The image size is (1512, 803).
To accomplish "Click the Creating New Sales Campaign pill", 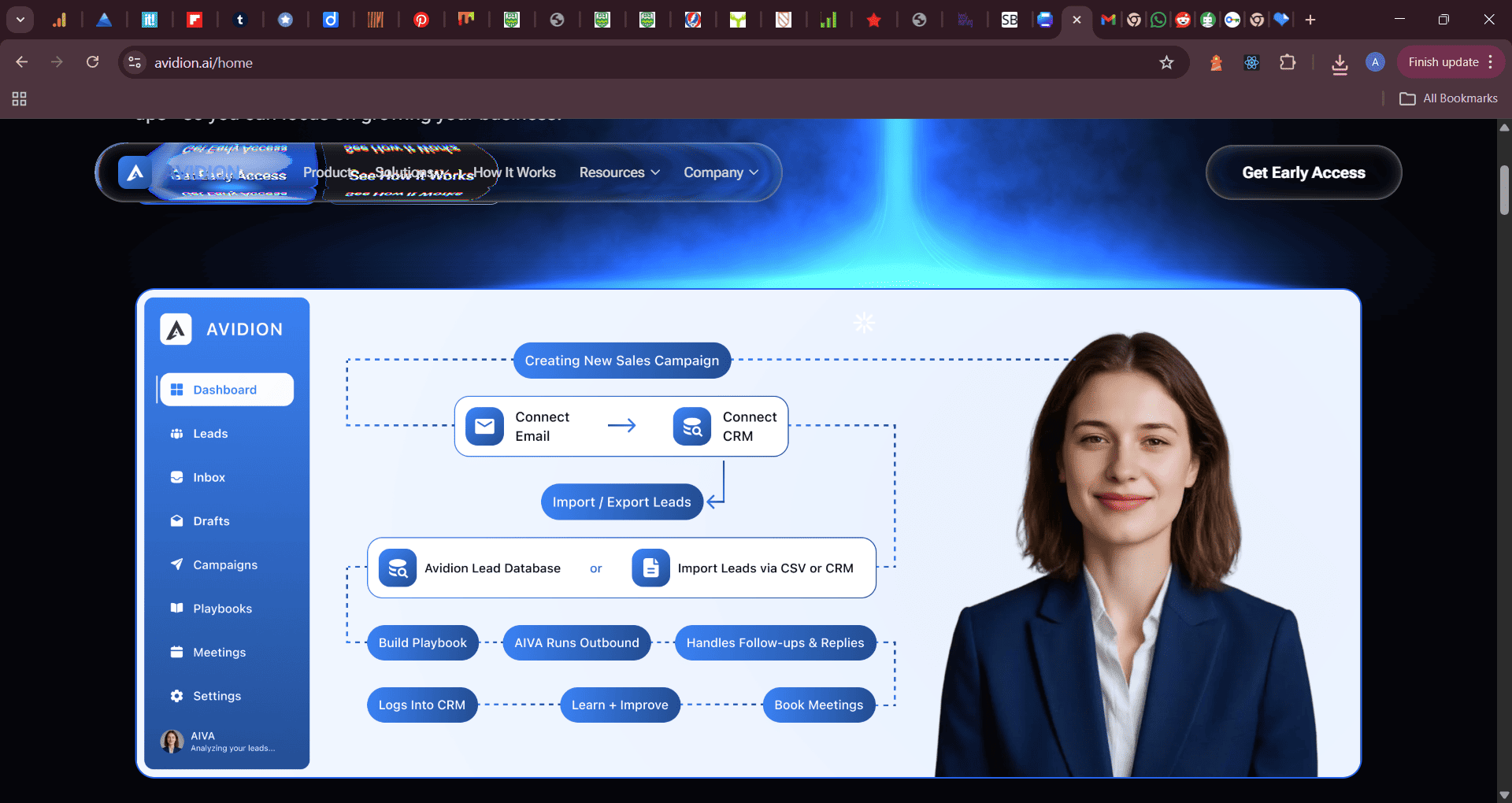I will (x=621, y=361).
